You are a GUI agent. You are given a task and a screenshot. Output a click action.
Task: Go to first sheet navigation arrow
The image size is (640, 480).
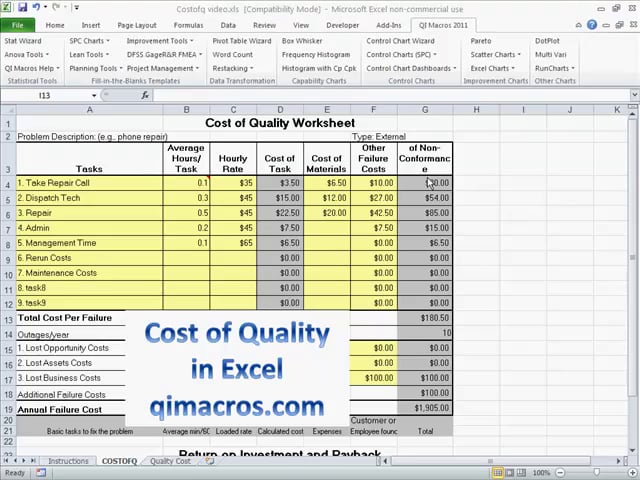pos(6,461)
